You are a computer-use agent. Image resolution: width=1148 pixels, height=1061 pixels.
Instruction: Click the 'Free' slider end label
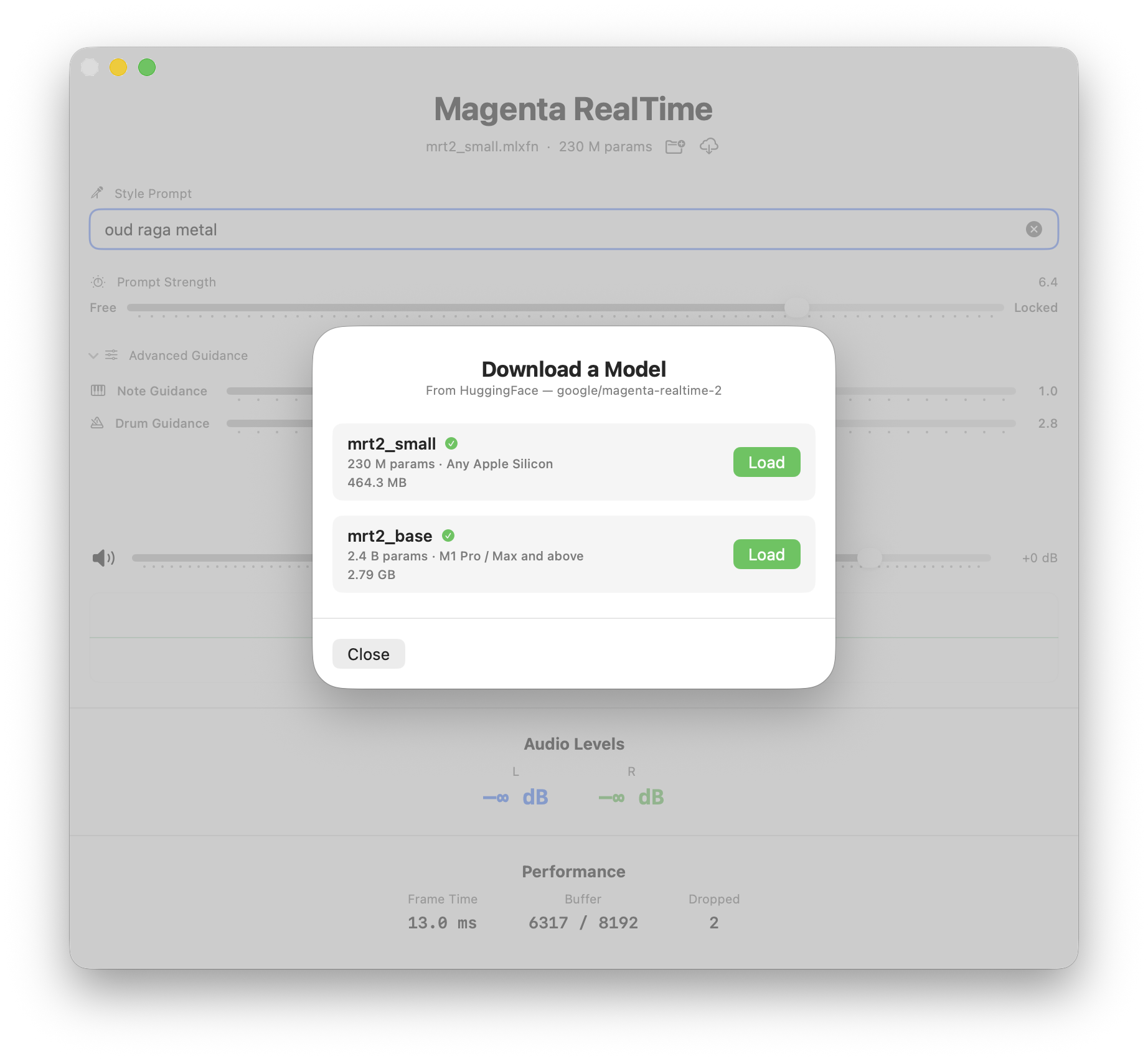(103, 308)
